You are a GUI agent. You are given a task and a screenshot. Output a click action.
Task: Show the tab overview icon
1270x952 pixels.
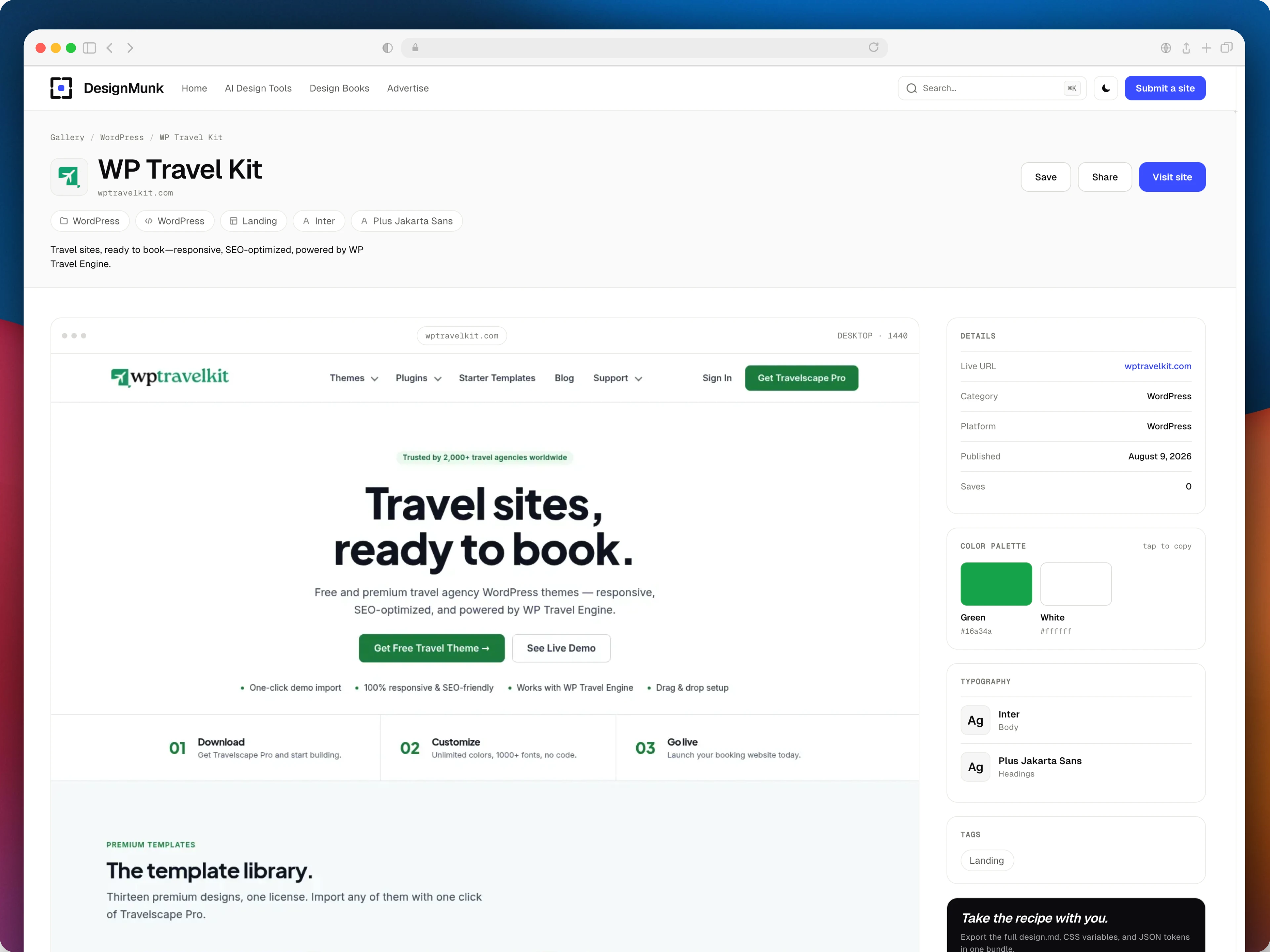click(1226, 48)
